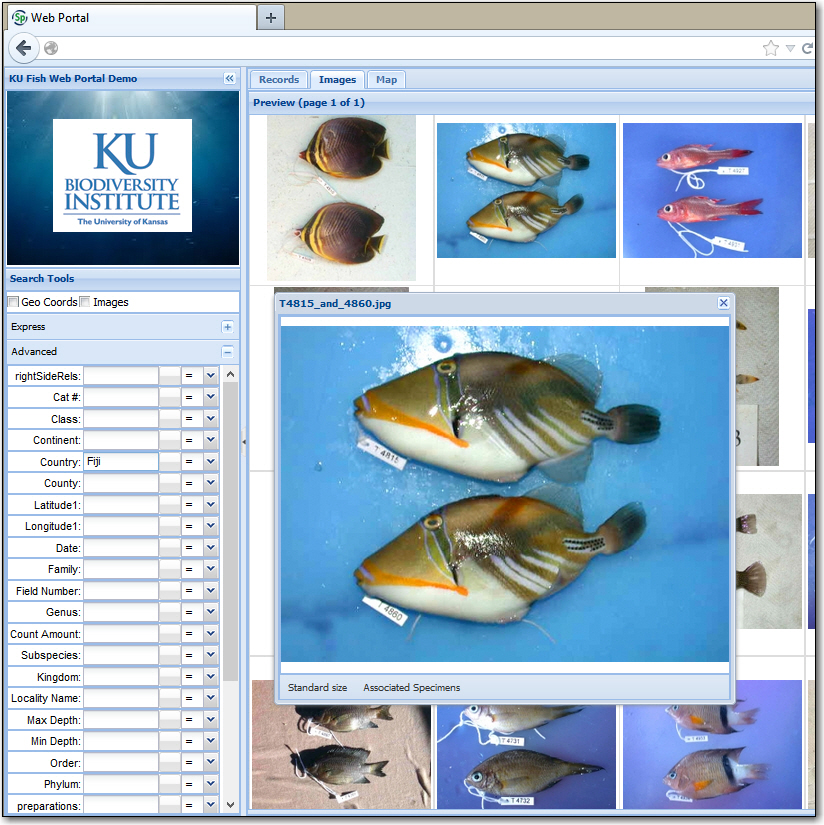The height and width of the screenshot is (825, 824).
Task: View Associated Specimens in image popup
Action: pos(411,688)
